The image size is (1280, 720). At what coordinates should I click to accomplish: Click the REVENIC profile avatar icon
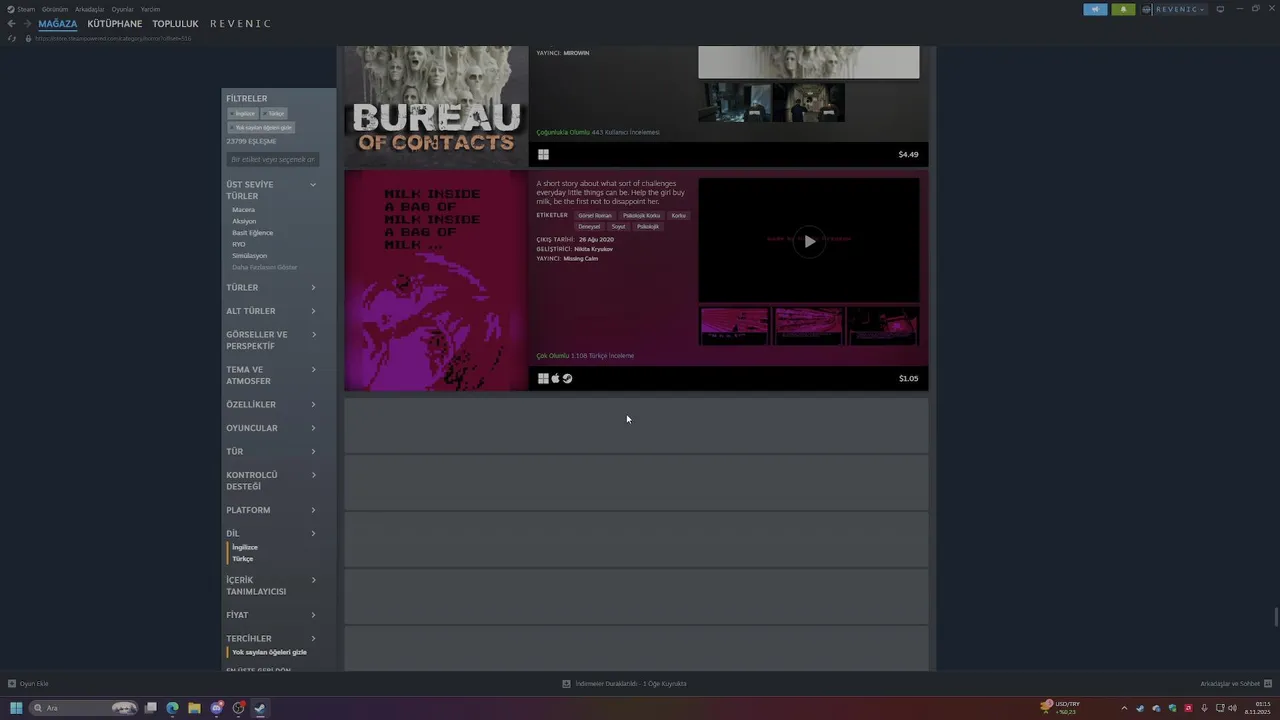[1147, 9]
